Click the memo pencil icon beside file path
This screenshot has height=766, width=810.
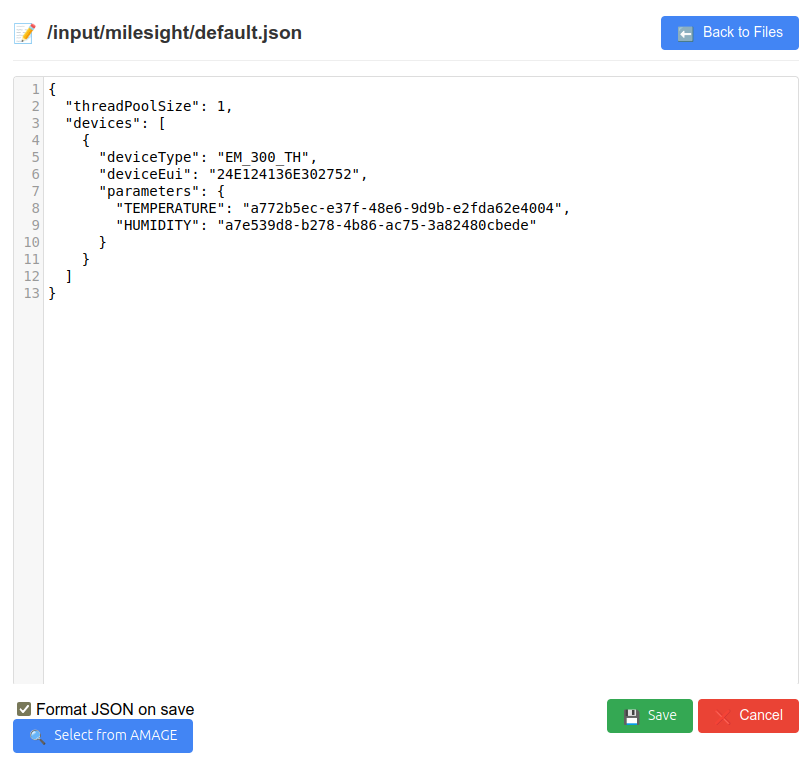tap(24, 33)
